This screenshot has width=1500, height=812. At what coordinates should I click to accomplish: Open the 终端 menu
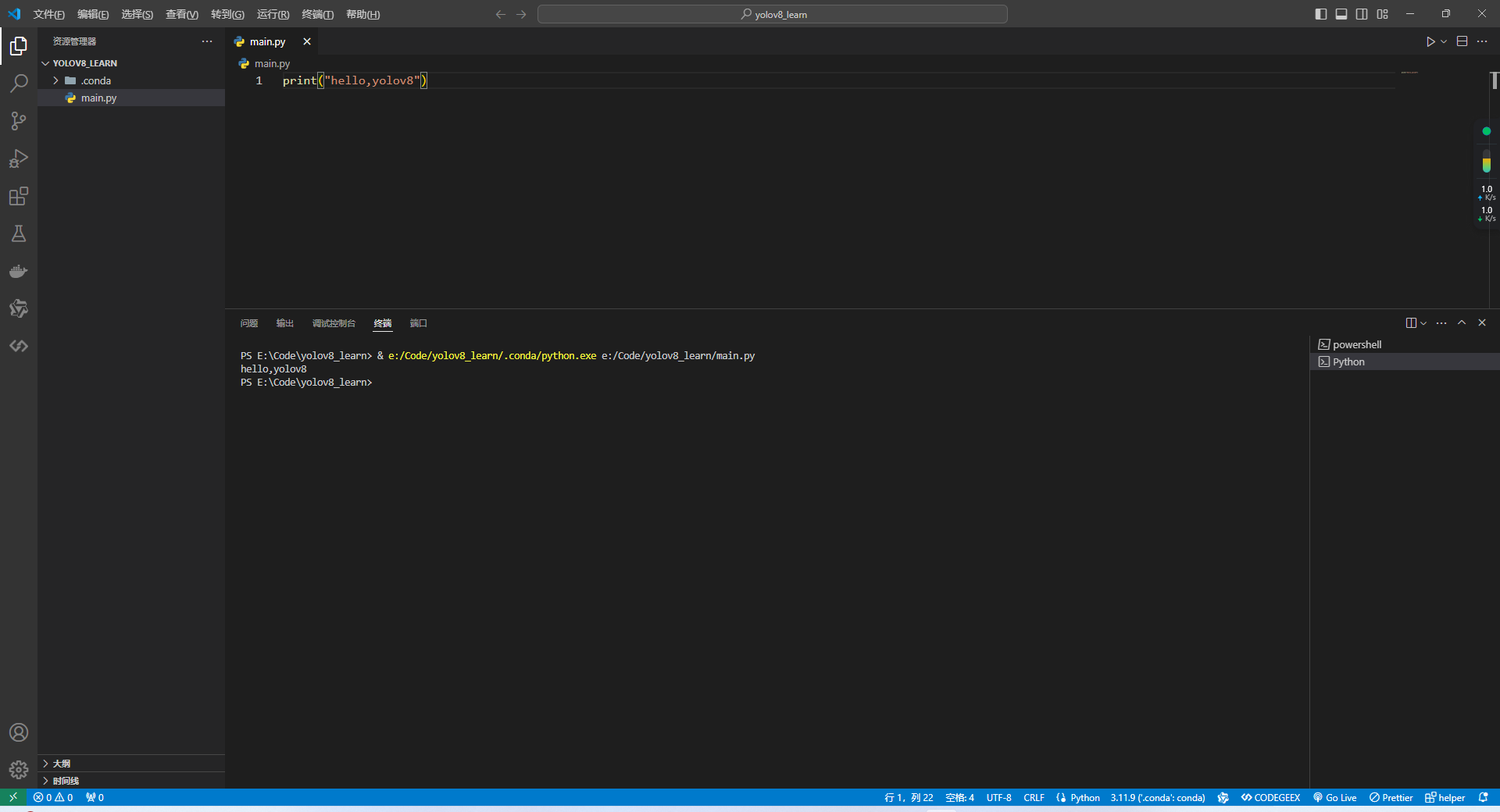coord(317,14)
